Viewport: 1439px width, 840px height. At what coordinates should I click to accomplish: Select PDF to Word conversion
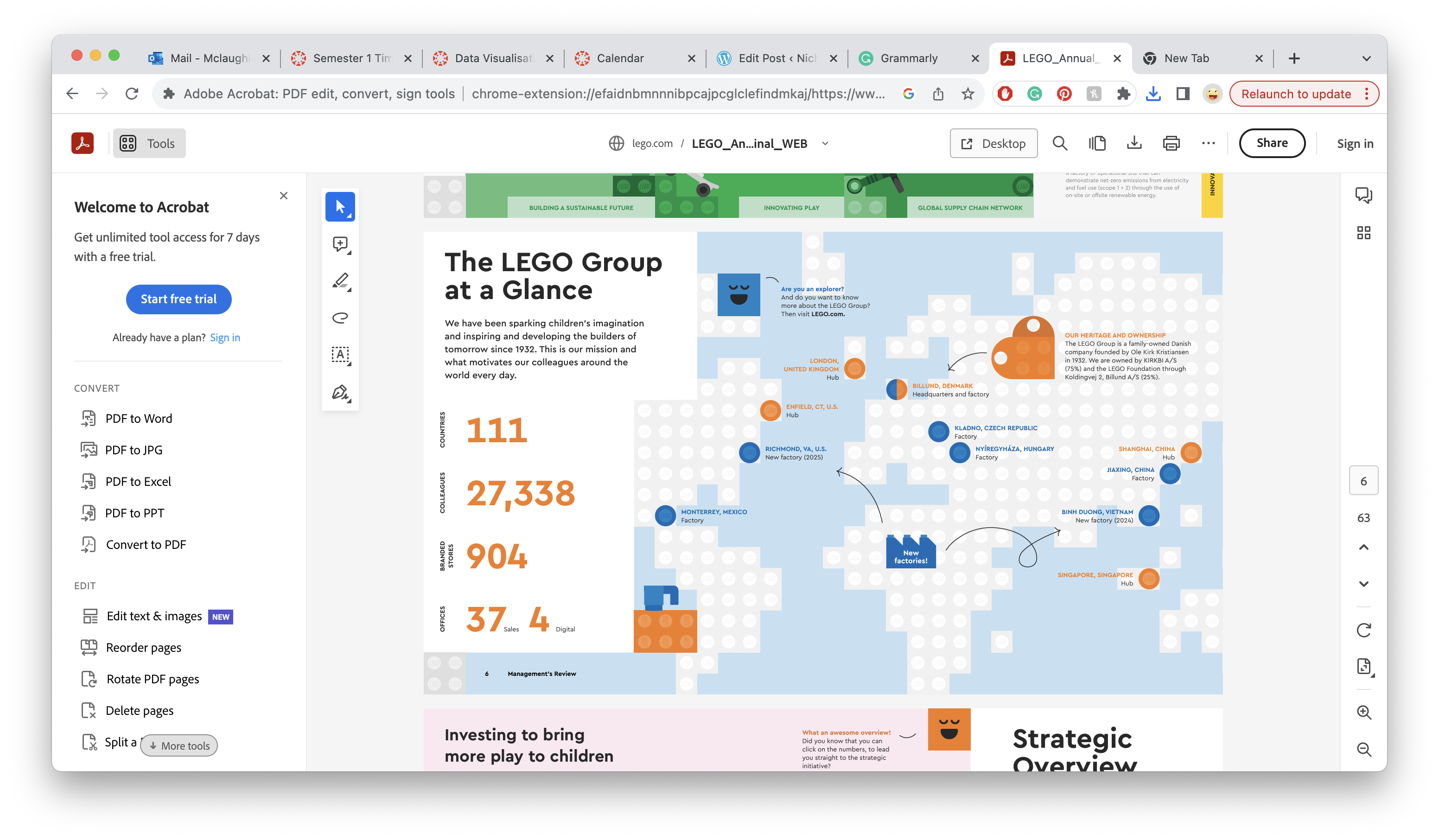point(139,419)
